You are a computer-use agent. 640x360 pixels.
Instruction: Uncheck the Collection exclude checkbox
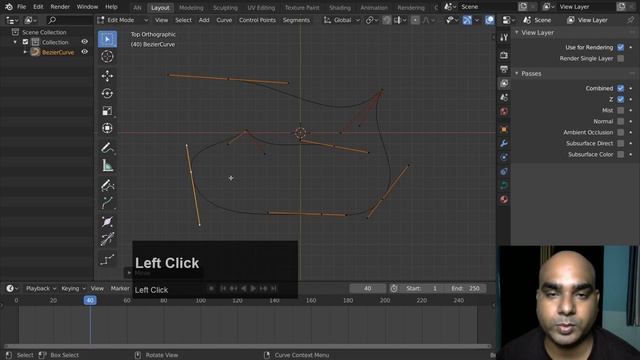coord(25,42)
